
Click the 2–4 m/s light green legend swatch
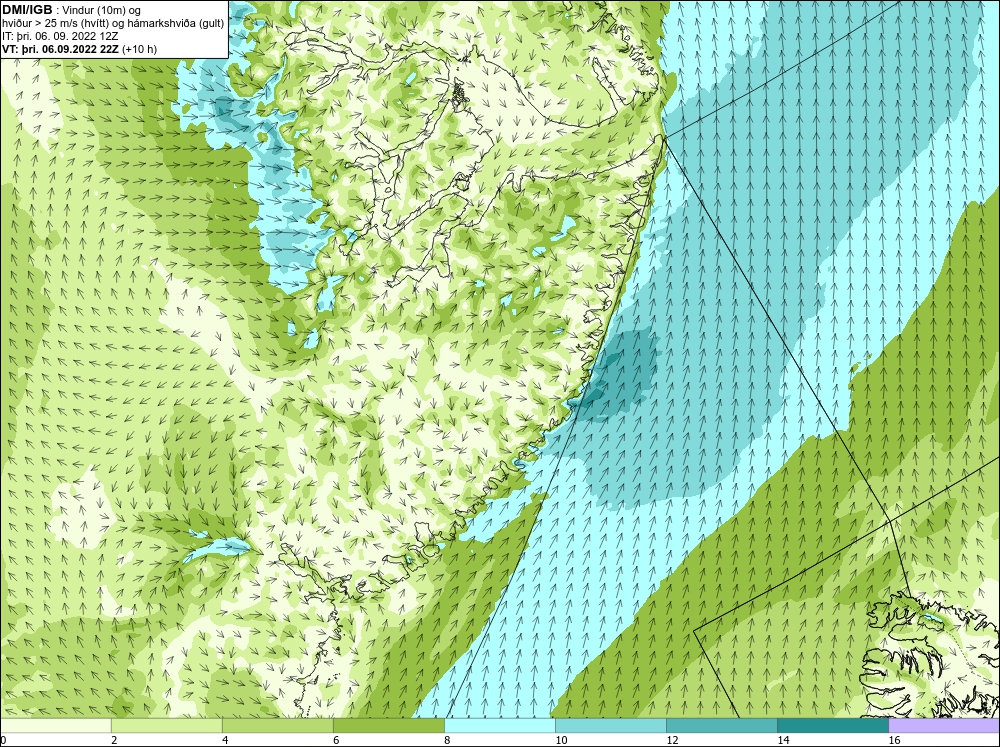(167, 725)
